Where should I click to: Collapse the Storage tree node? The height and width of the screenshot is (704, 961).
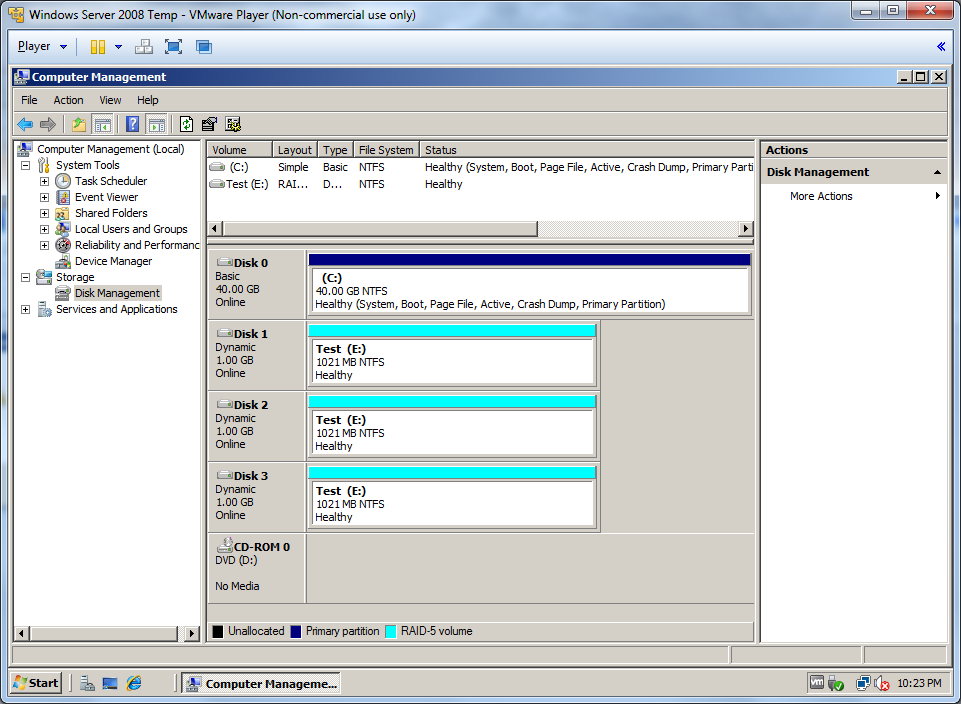[25, 277]
